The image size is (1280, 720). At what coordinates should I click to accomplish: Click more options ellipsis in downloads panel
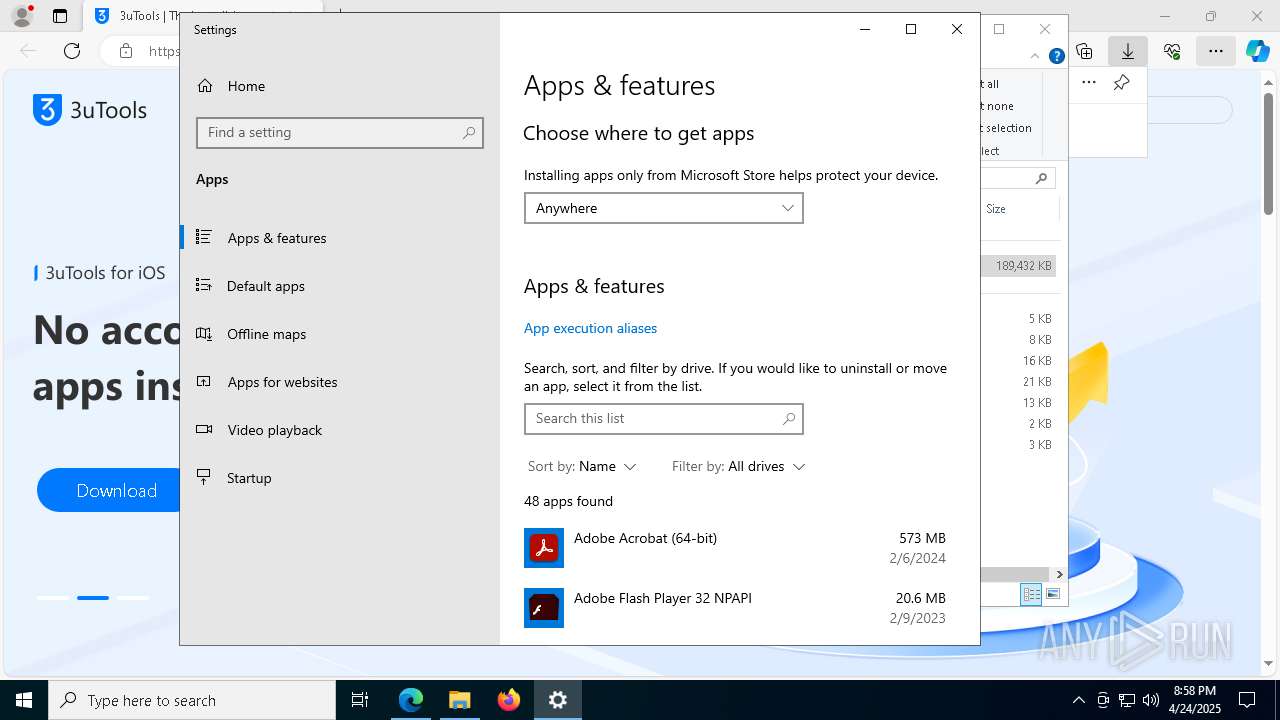tap(1089, 83)
